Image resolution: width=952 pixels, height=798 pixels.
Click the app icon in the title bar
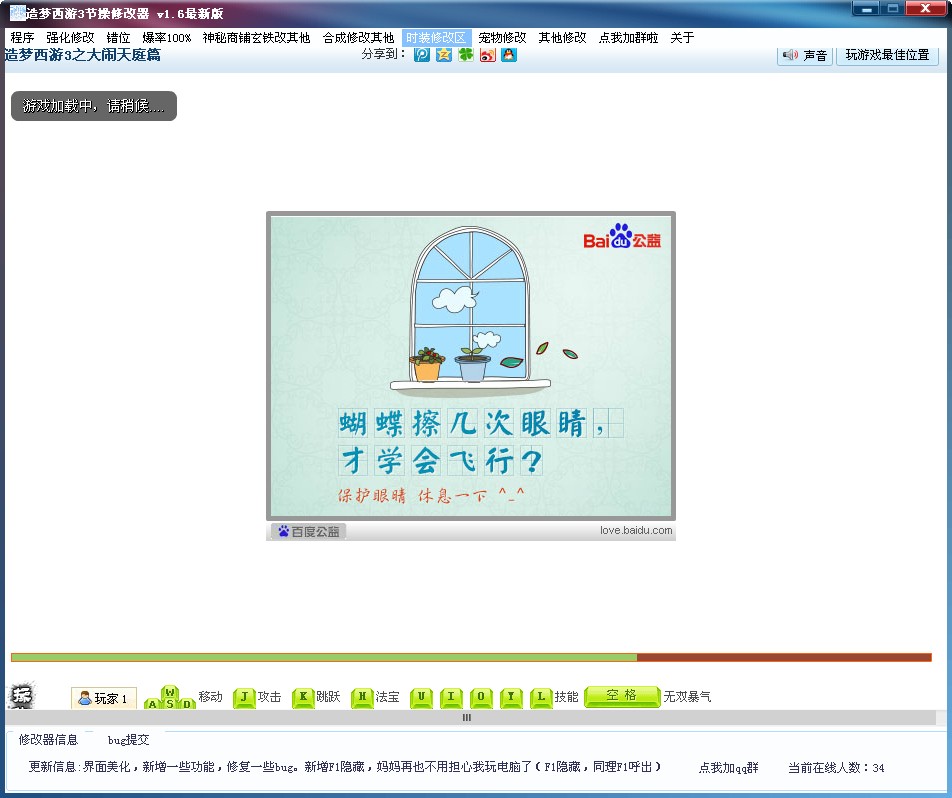[17, 13]
